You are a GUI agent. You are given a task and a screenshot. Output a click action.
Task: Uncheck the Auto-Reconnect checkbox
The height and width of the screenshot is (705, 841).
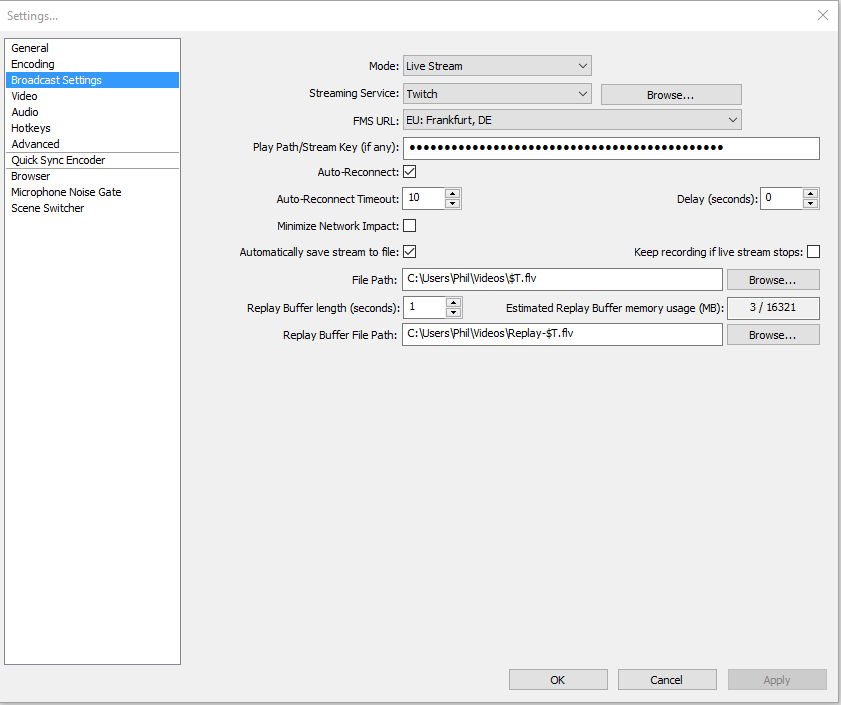(409, 172)
